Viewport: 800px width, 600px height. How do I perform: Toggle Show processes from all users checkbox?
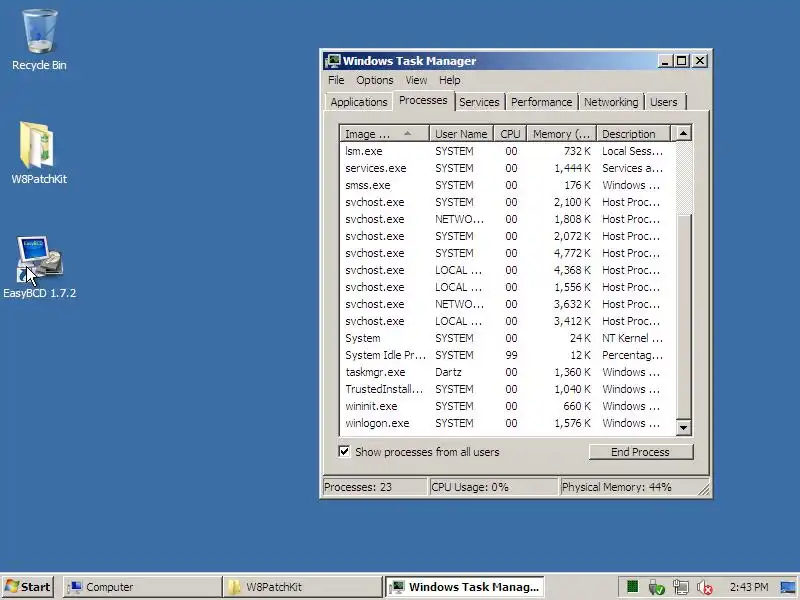(344, 452)
